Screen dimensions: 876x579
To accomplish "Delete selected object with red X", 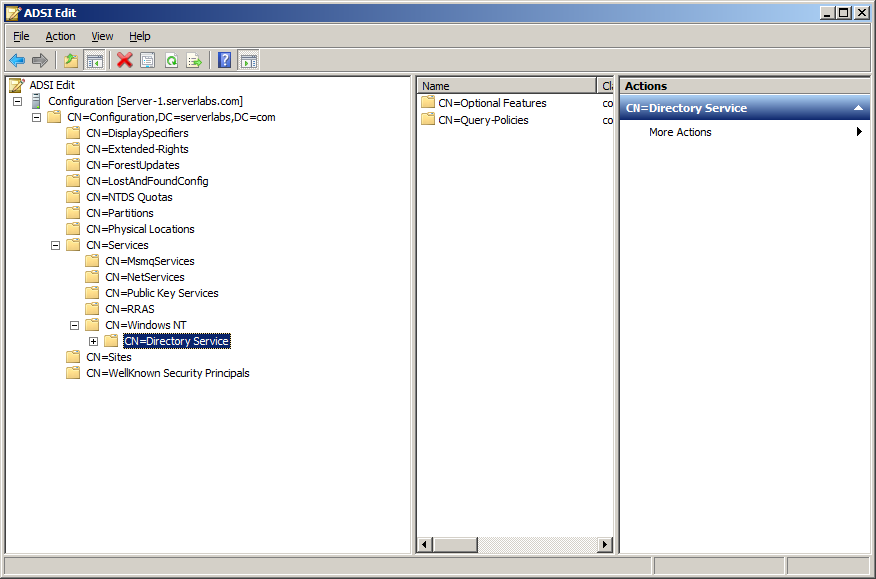I will pyautogui.click(x=125, y=60).
